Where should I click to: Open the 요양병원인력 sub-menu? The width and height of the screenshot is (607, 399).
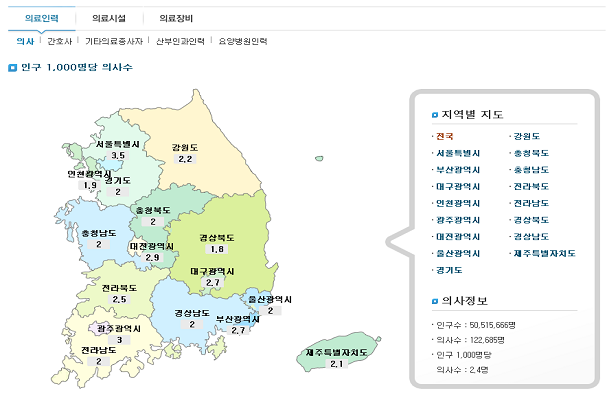pos(243,41)
